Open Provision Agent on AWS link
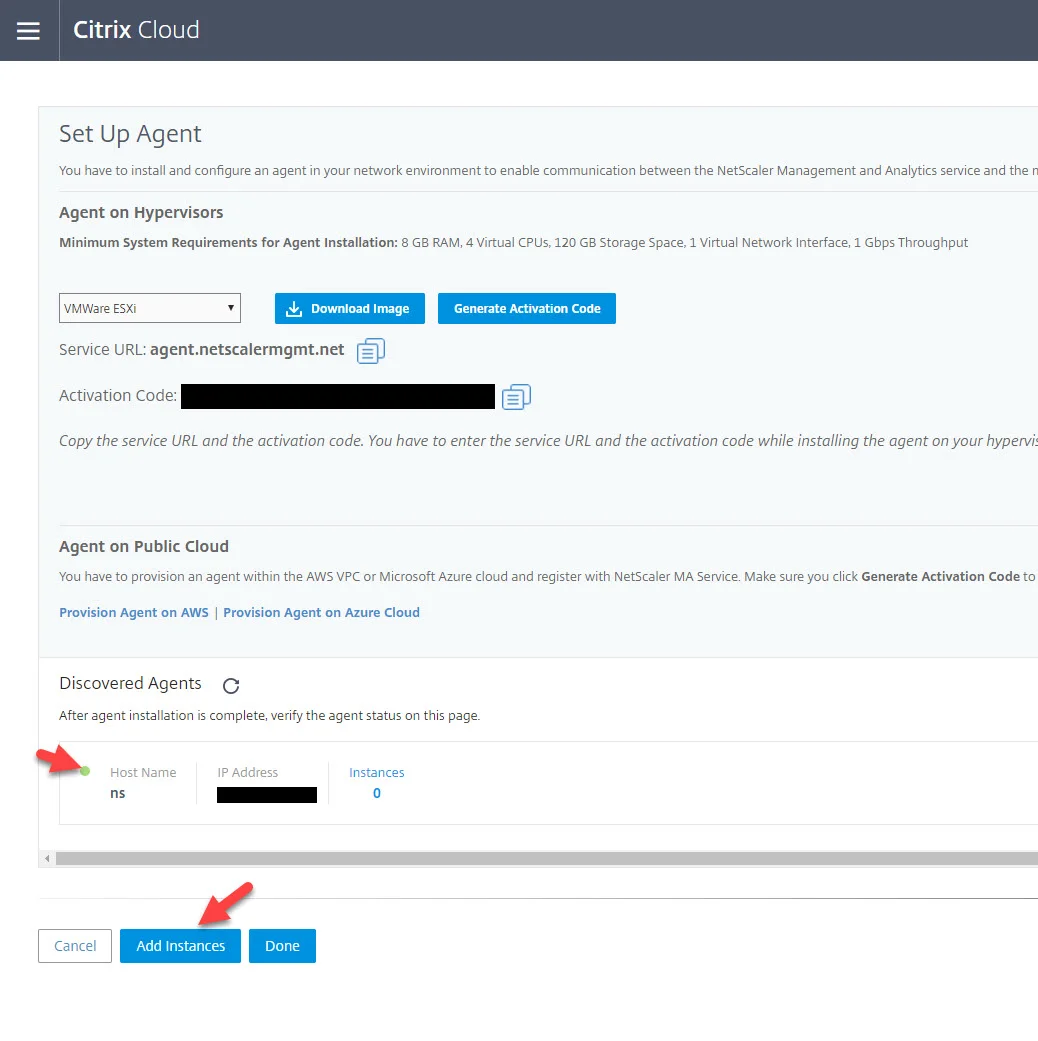 pos(133,612)
